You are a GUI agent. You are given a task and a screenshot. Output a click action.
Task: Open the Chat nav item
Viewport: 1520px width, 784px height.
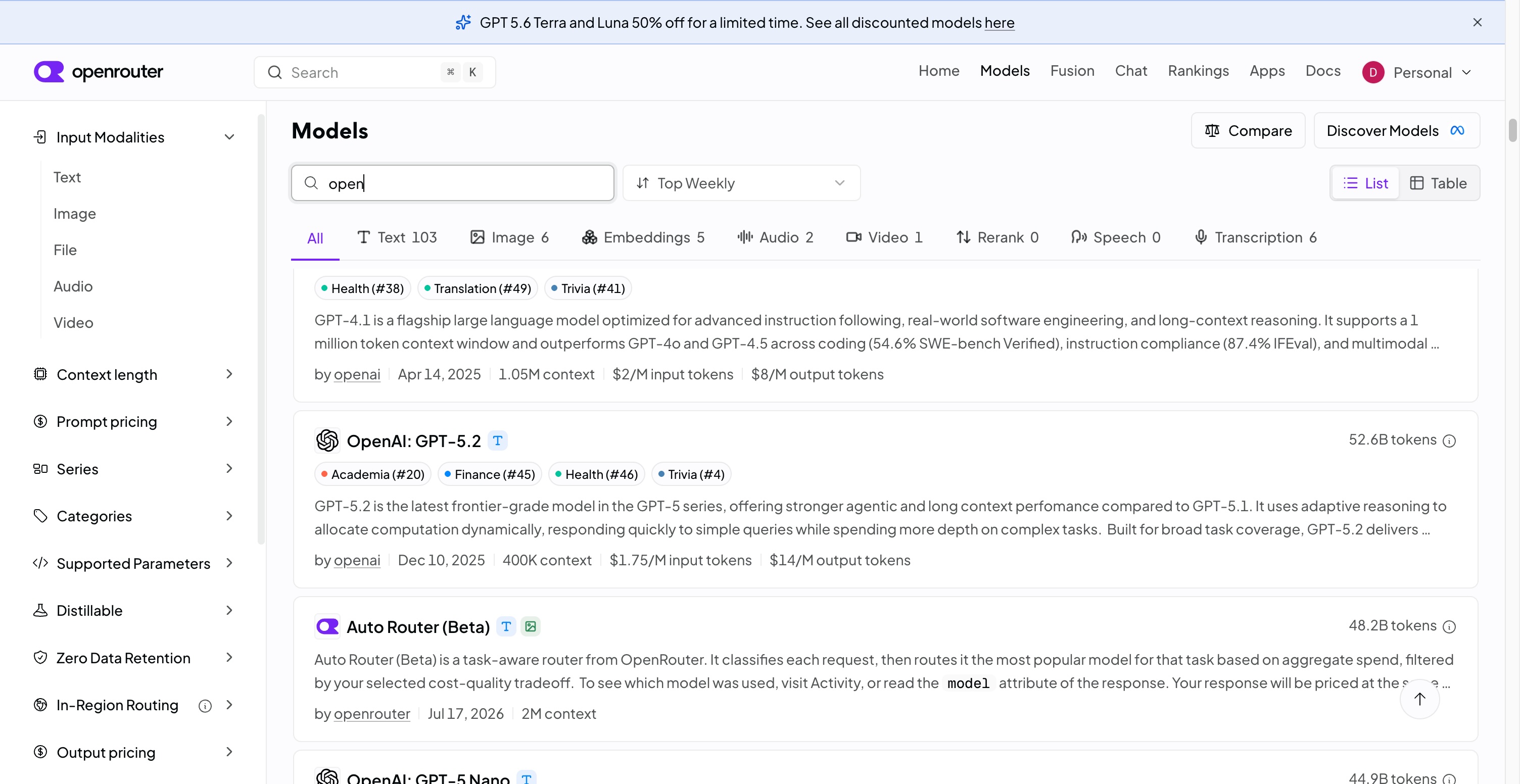(x=1130, y=71)
